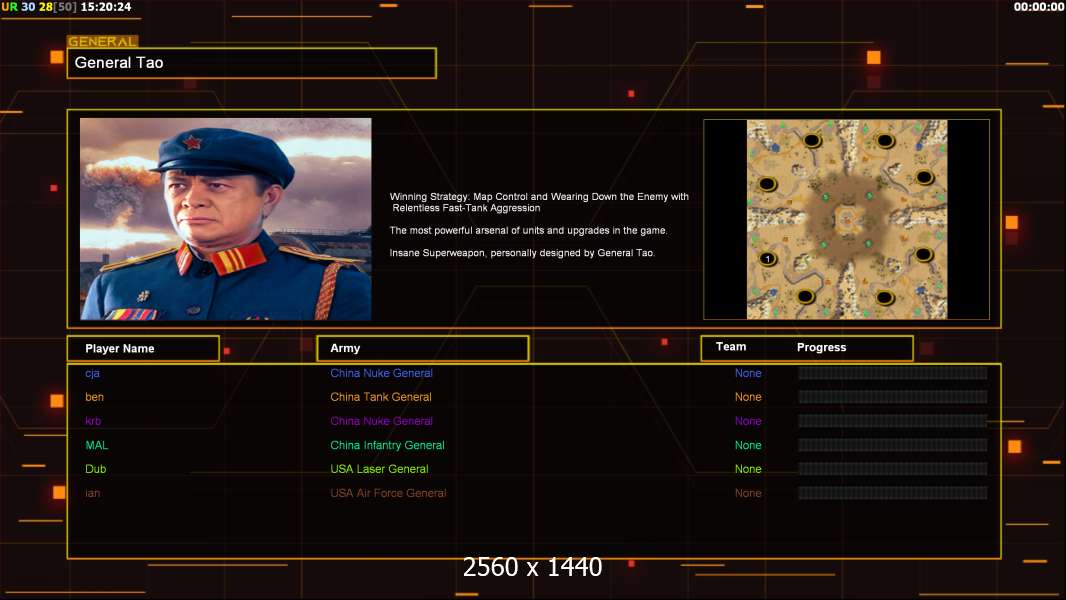Click the General Tao name field

(x=252, y=63)
